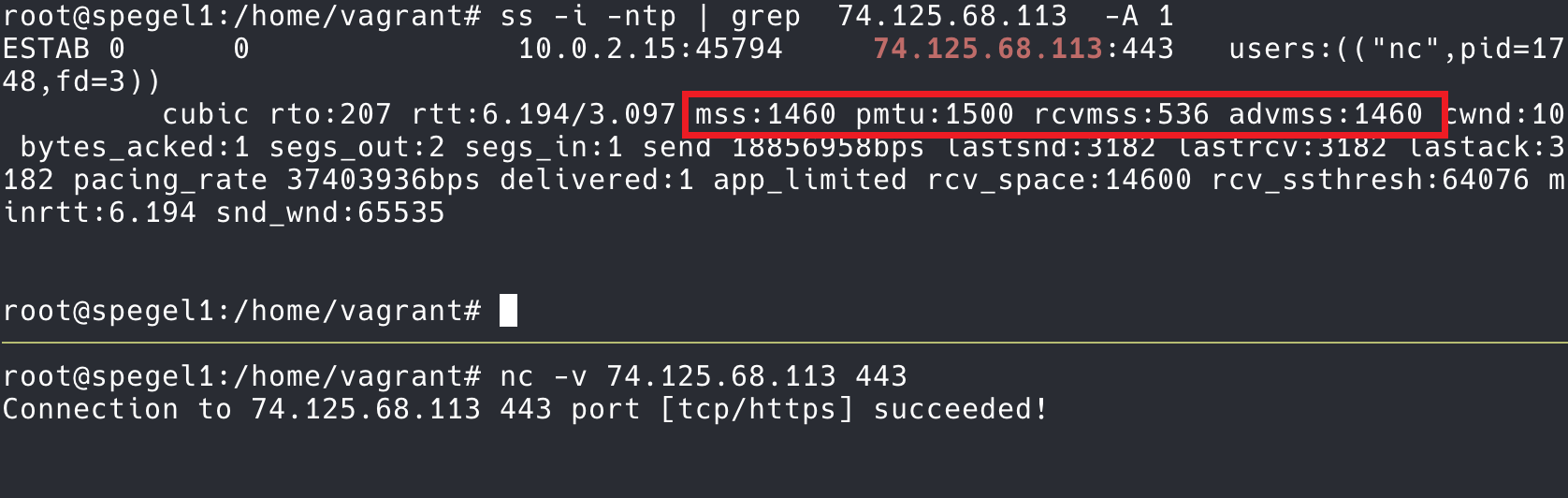
Task: Click the rtt:6.194/3.097 value
Action: pyautogui.click(x=544, y=114)
